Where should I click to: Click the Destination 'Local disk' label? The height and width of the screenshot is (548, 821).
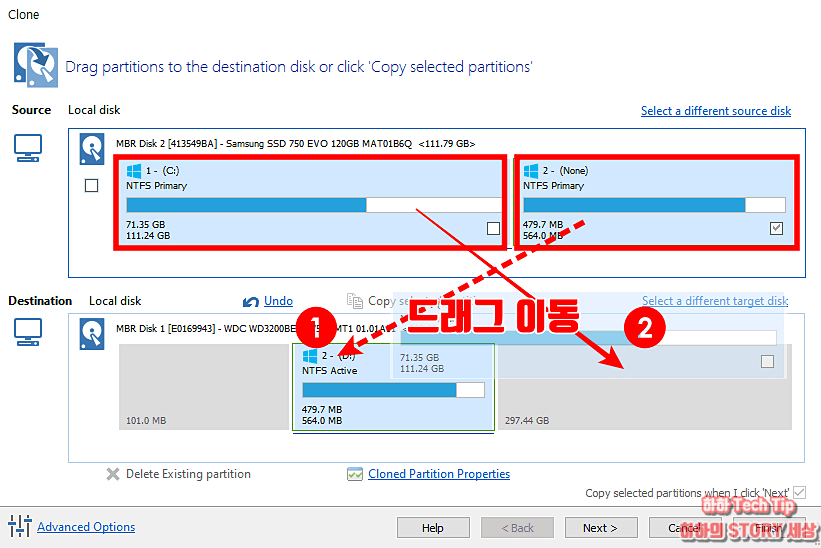(x=115, y=301)
